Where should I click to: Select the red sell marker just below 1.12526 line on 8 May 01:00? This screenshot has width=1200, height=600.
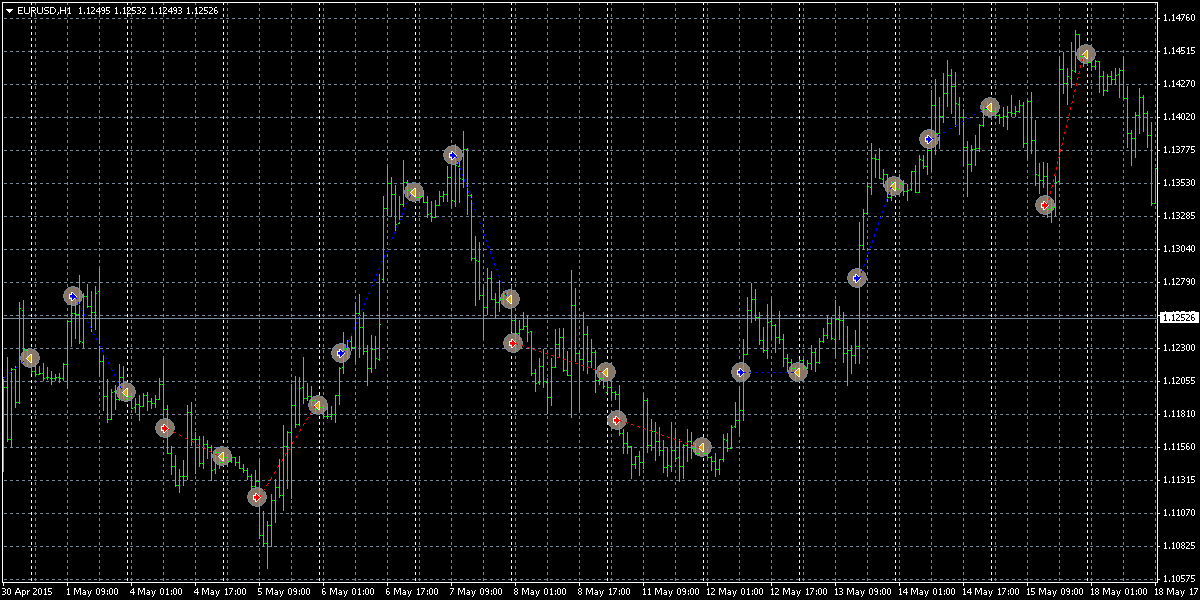tap(513, 343)
